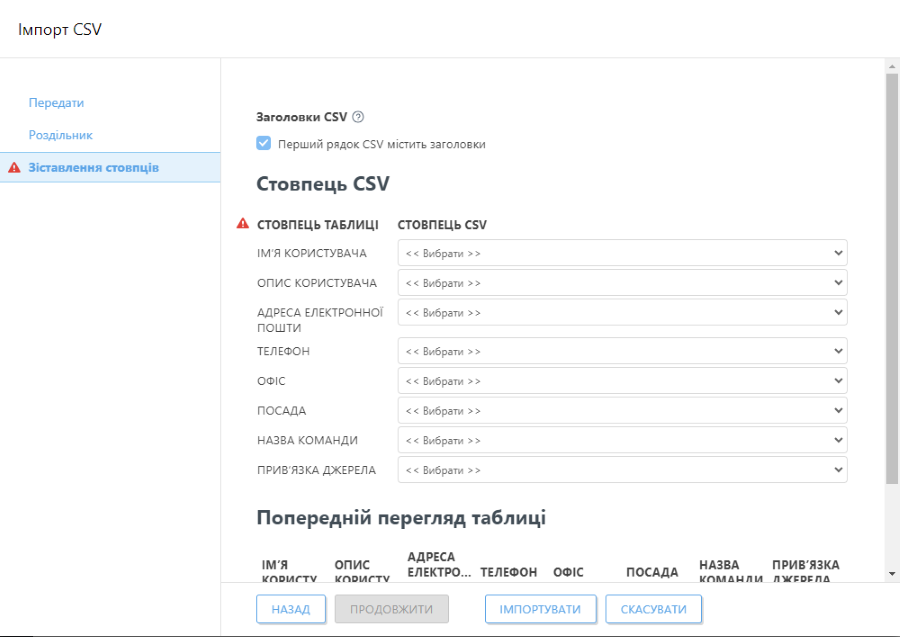Click the НАЗАД button
The width and height of the screenshot is (900, 637).
tap(291, 608)
